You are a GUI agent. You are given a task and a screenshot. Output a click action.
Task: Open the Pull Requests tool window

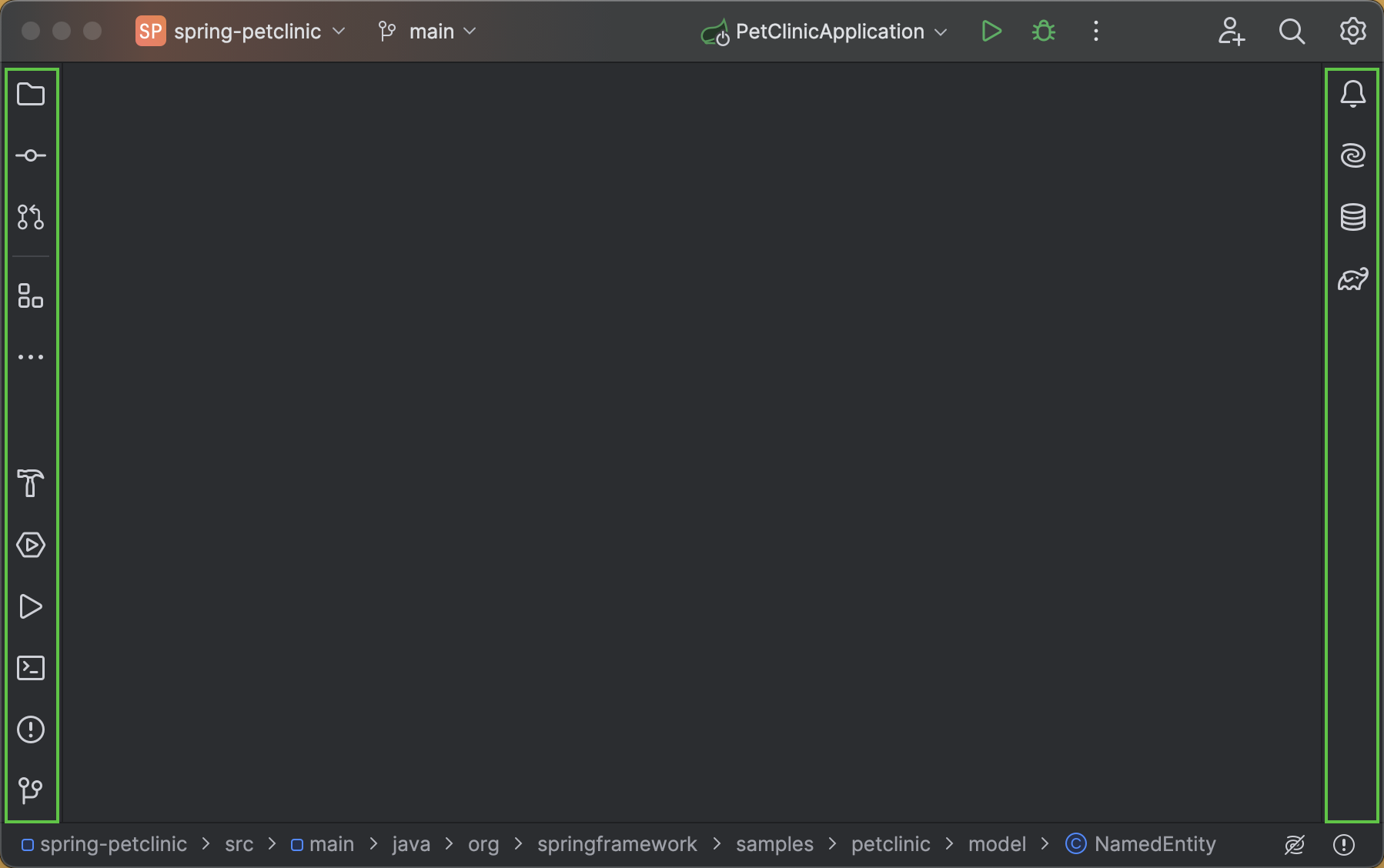[31, 216]
